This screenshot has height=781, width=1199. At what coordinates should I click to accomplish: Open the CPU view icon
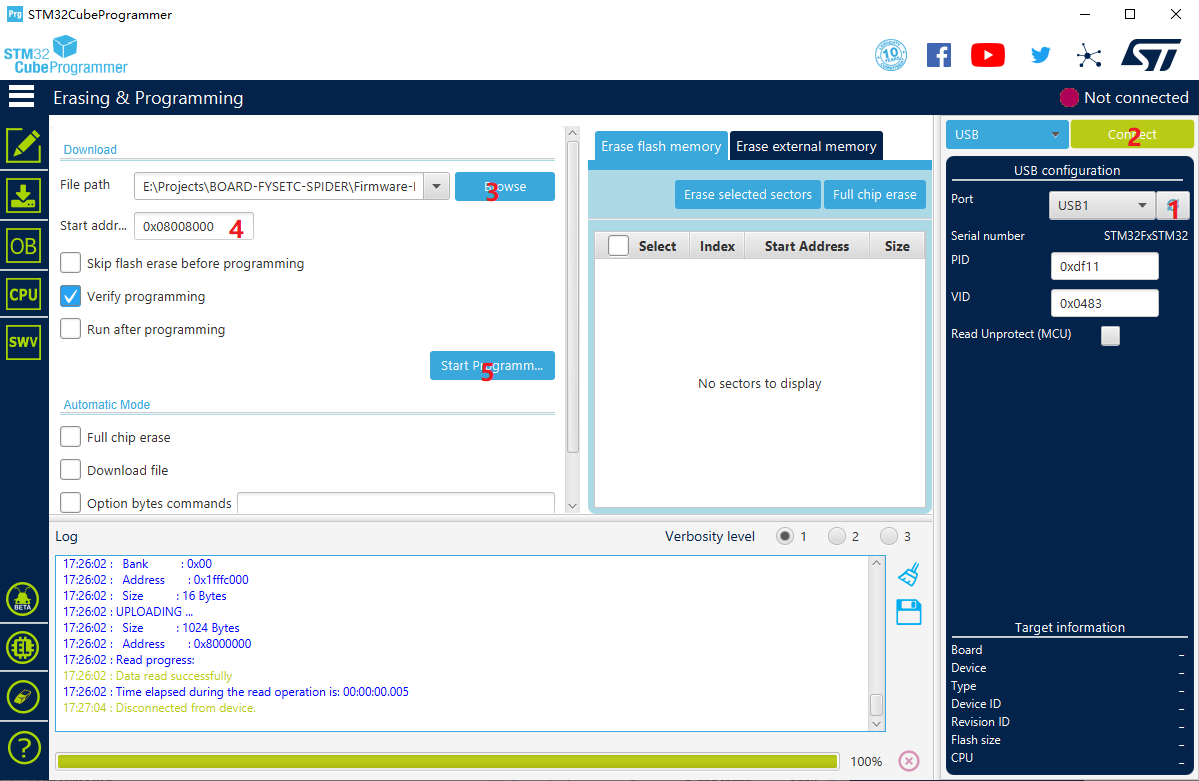pyautogui.click(x=24, y=295)
